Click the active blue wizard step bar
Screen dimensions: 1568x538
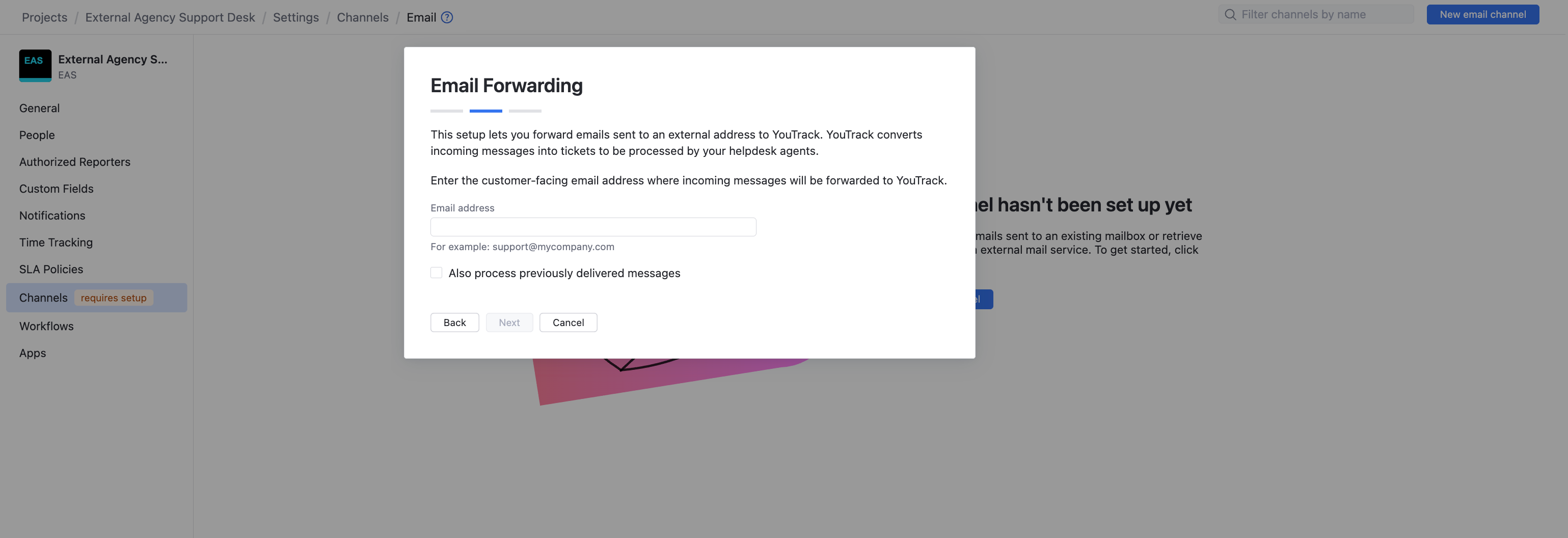click(486, 111)
